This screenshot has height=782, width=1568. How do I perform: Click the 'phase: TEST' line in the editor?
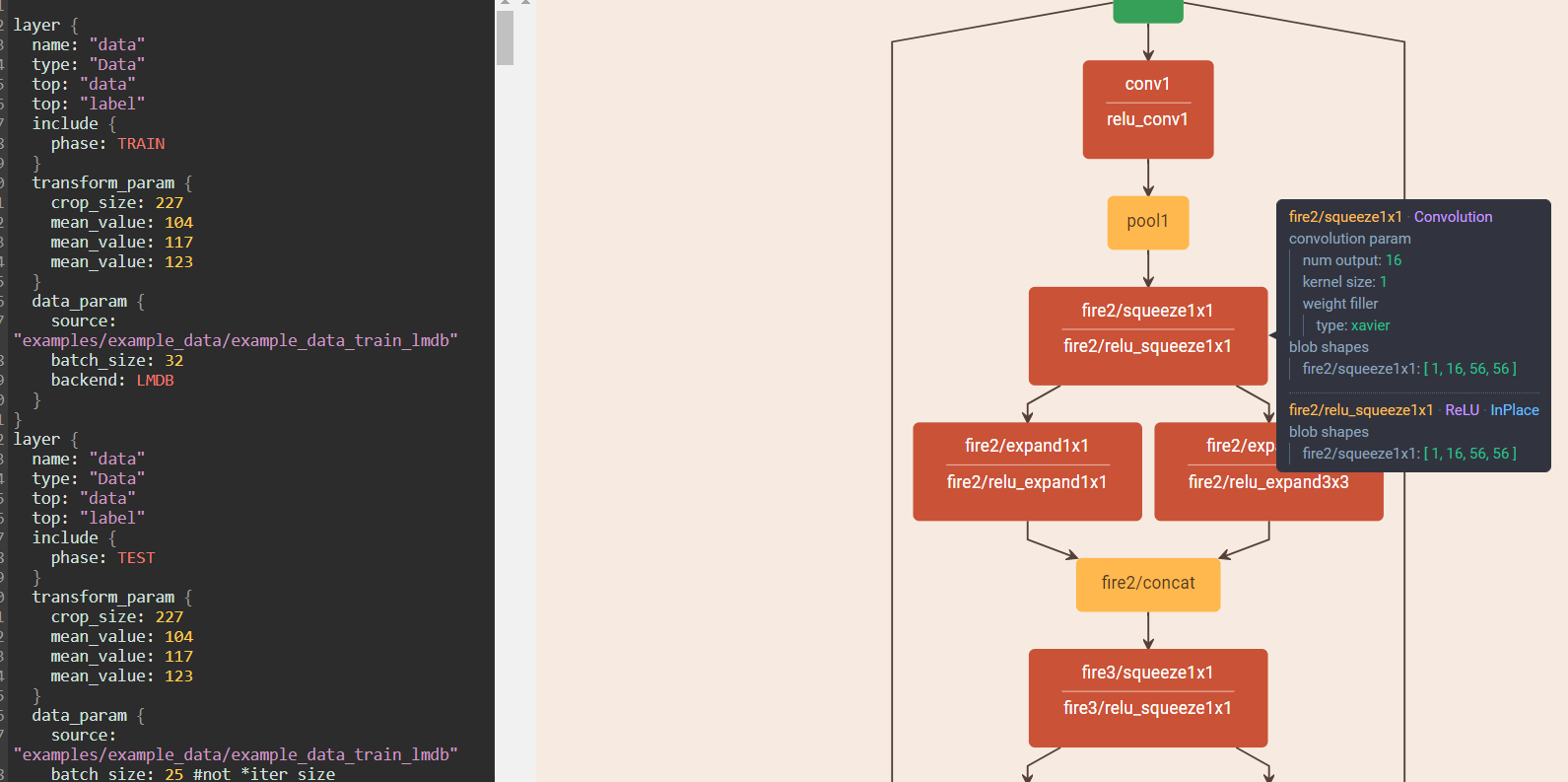tap(102, 558)
